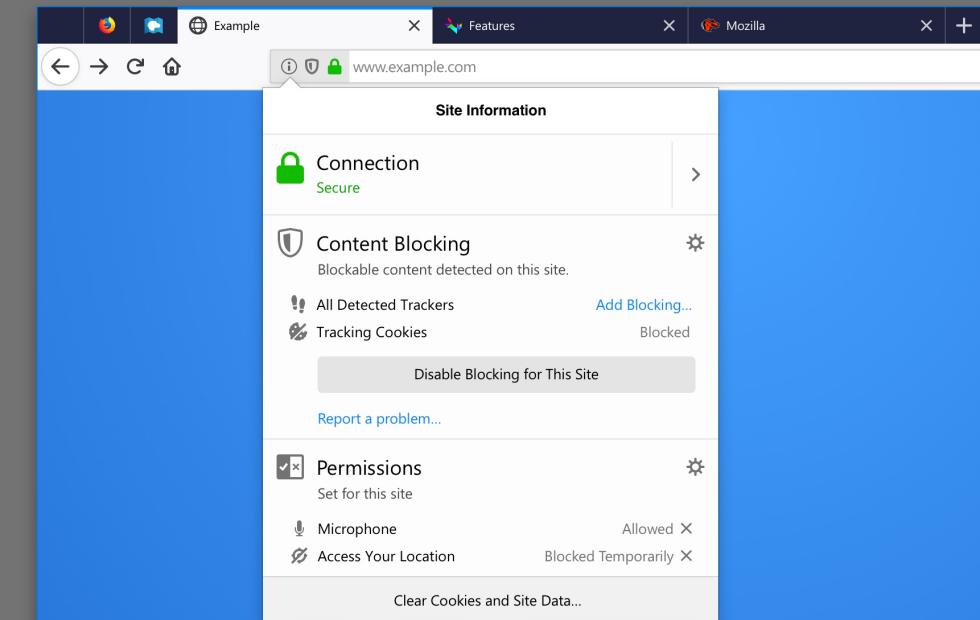
Task: Click the content blocking shield icon in the address bar
Action: pyautogui.click(x=312, y=66)
